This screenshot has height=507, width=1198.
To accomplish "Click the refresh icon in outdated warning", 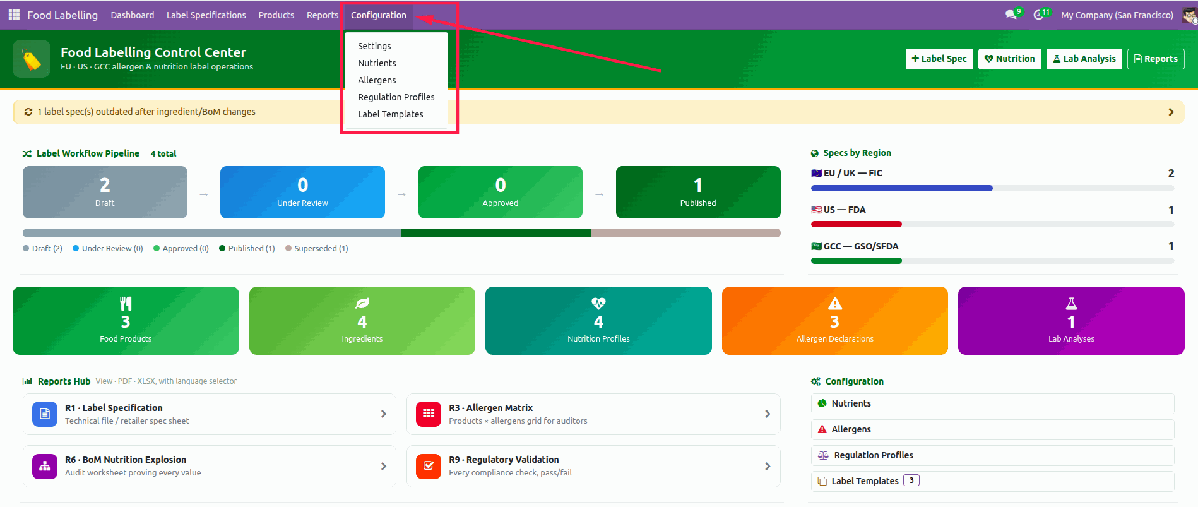I will pos(28,111).
